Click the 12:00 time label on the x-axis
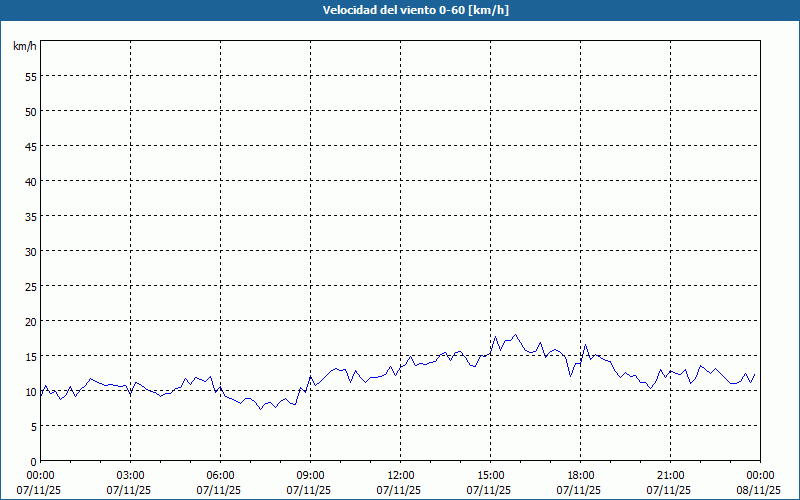 point(400,475)
